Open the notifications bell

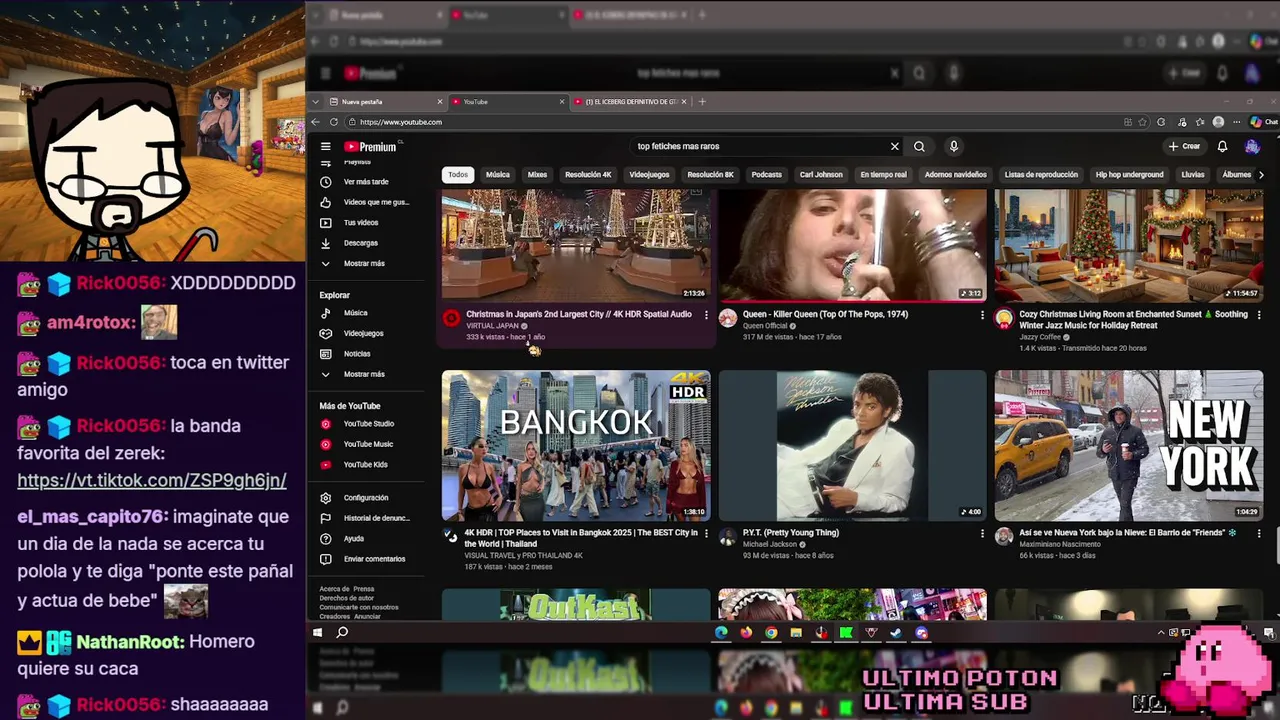click(1222, 146)
